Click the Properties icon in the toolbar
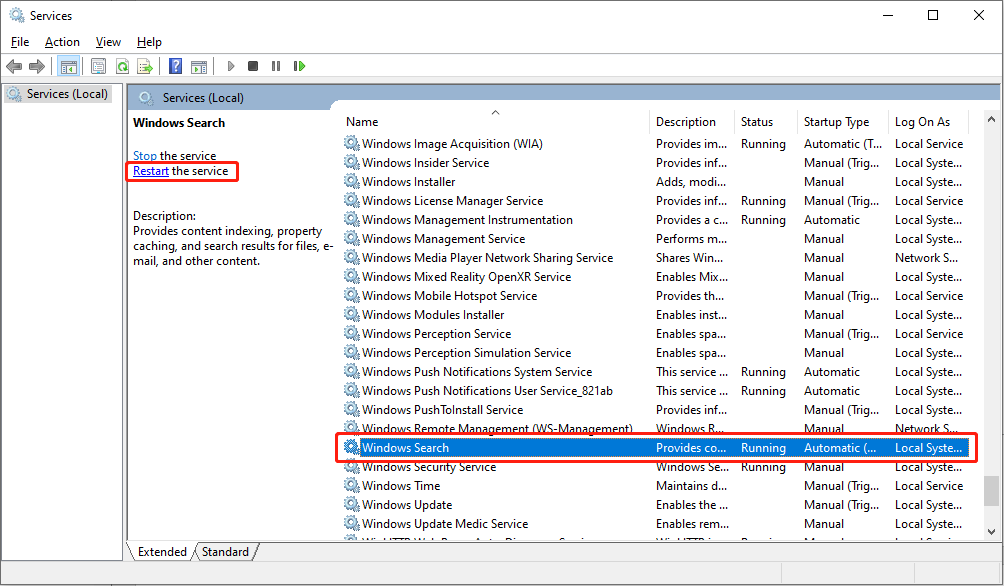 pos(97,66)
